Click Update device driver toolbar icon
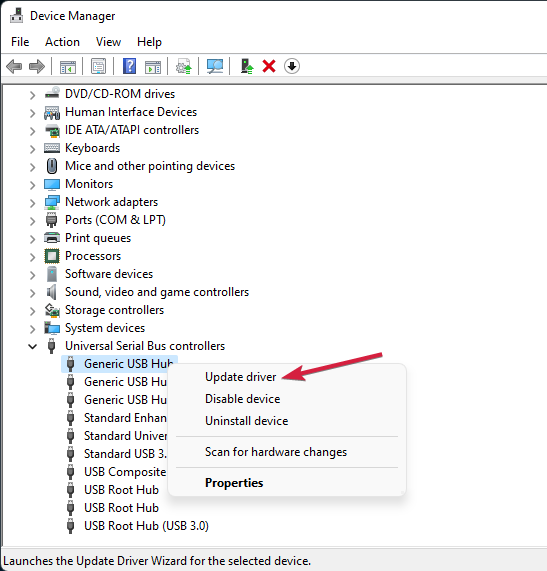The image size is (547, 571). tap(184, 67)
